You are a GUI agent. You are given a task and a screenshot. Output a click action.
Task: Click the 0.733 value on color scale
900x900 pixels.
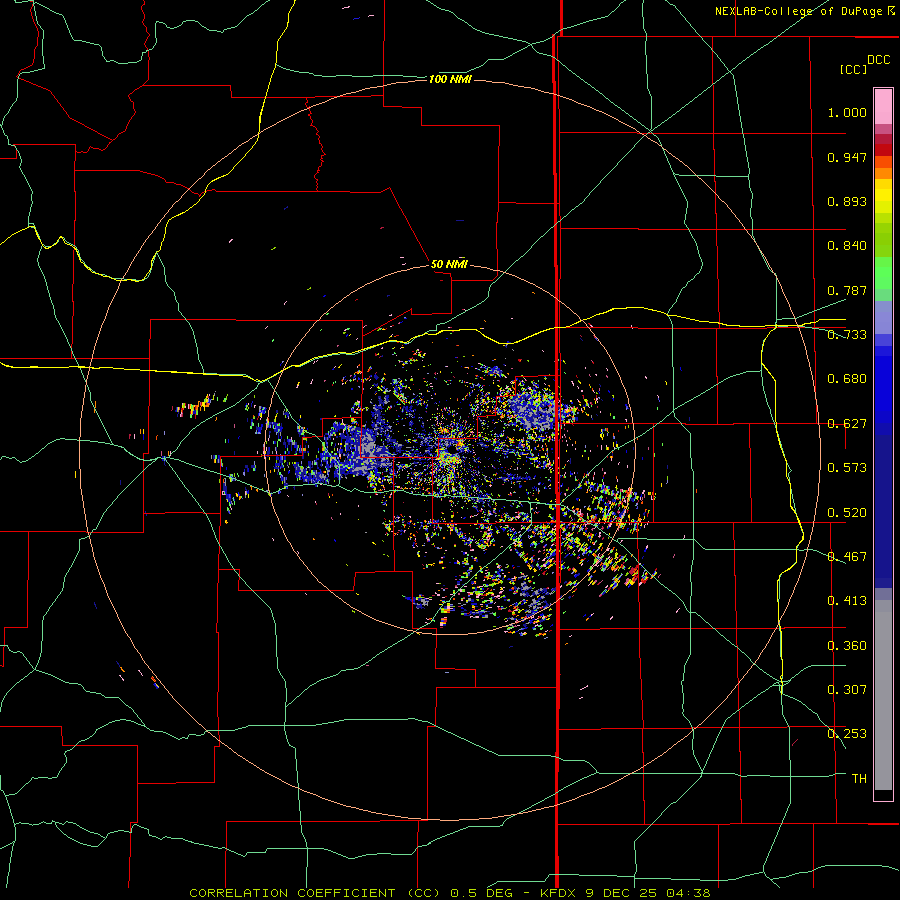847,335
